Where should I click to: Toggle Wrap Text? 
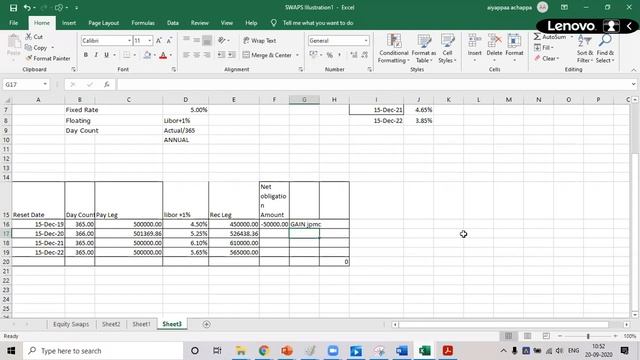tap(260, 40)
